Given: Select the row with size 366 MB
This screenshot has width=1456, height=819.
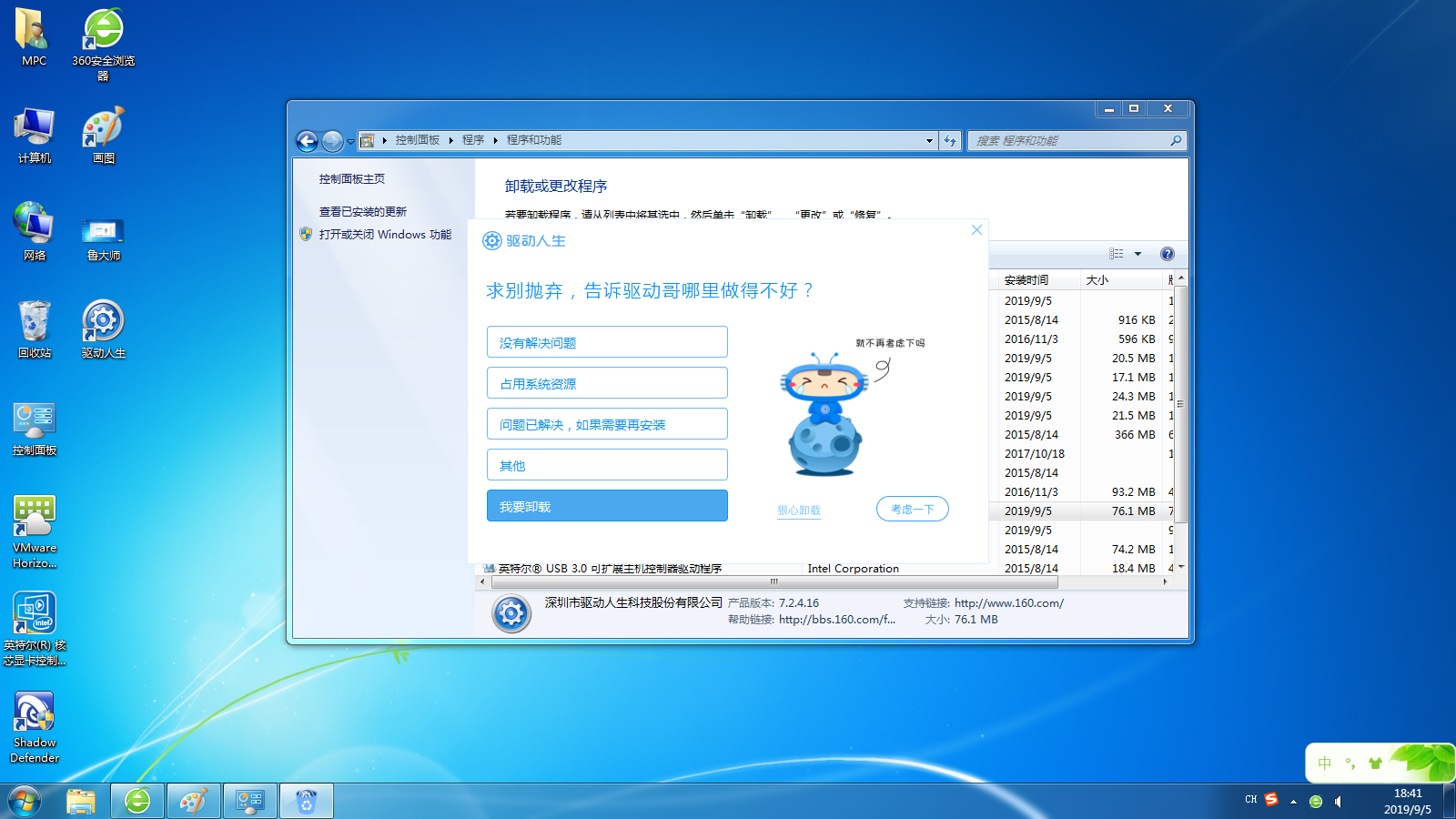Looking at the screenshot, I should tap(1081, 434).
